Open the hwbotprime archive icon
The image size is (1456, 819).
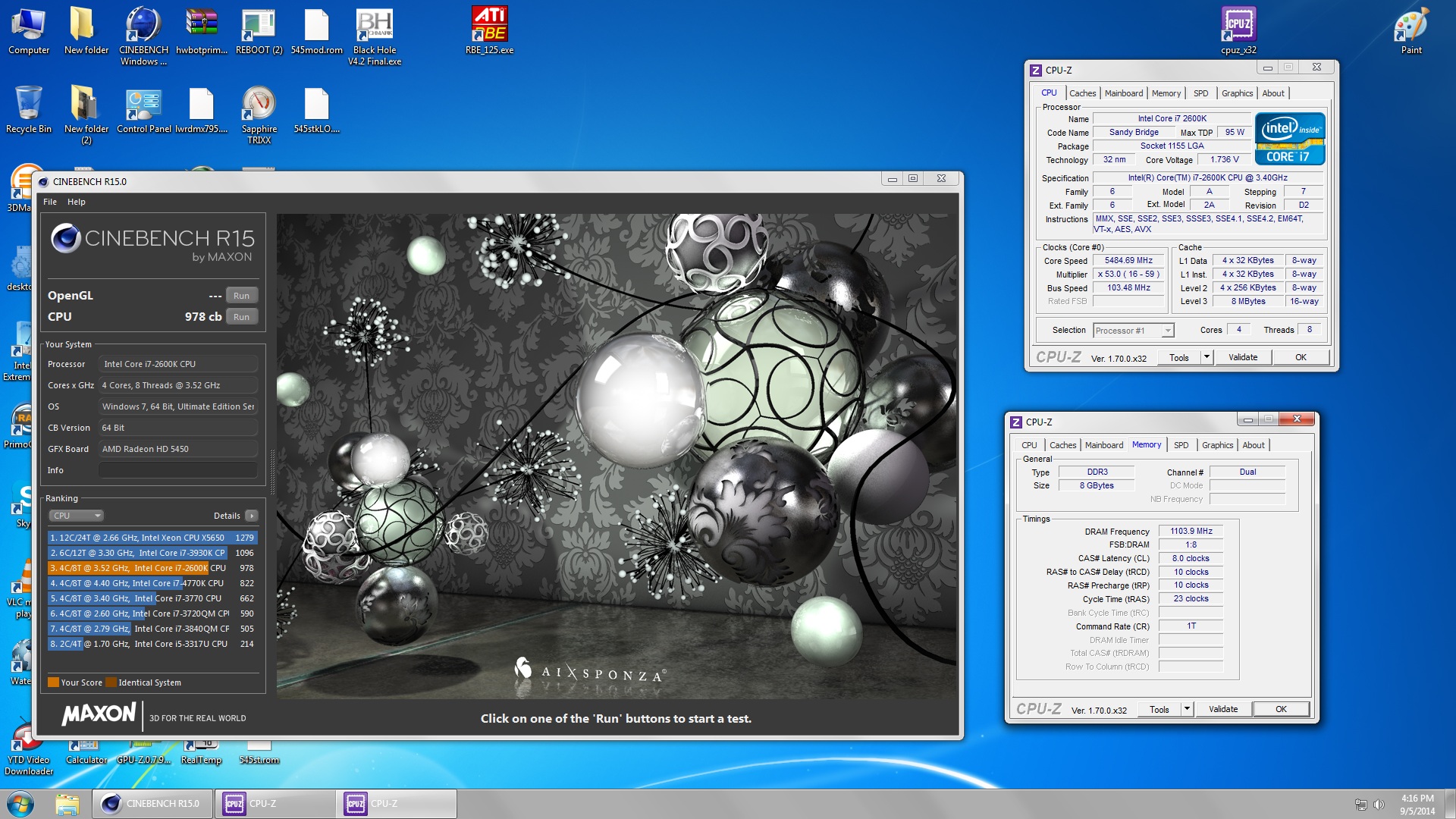(201, 31)
